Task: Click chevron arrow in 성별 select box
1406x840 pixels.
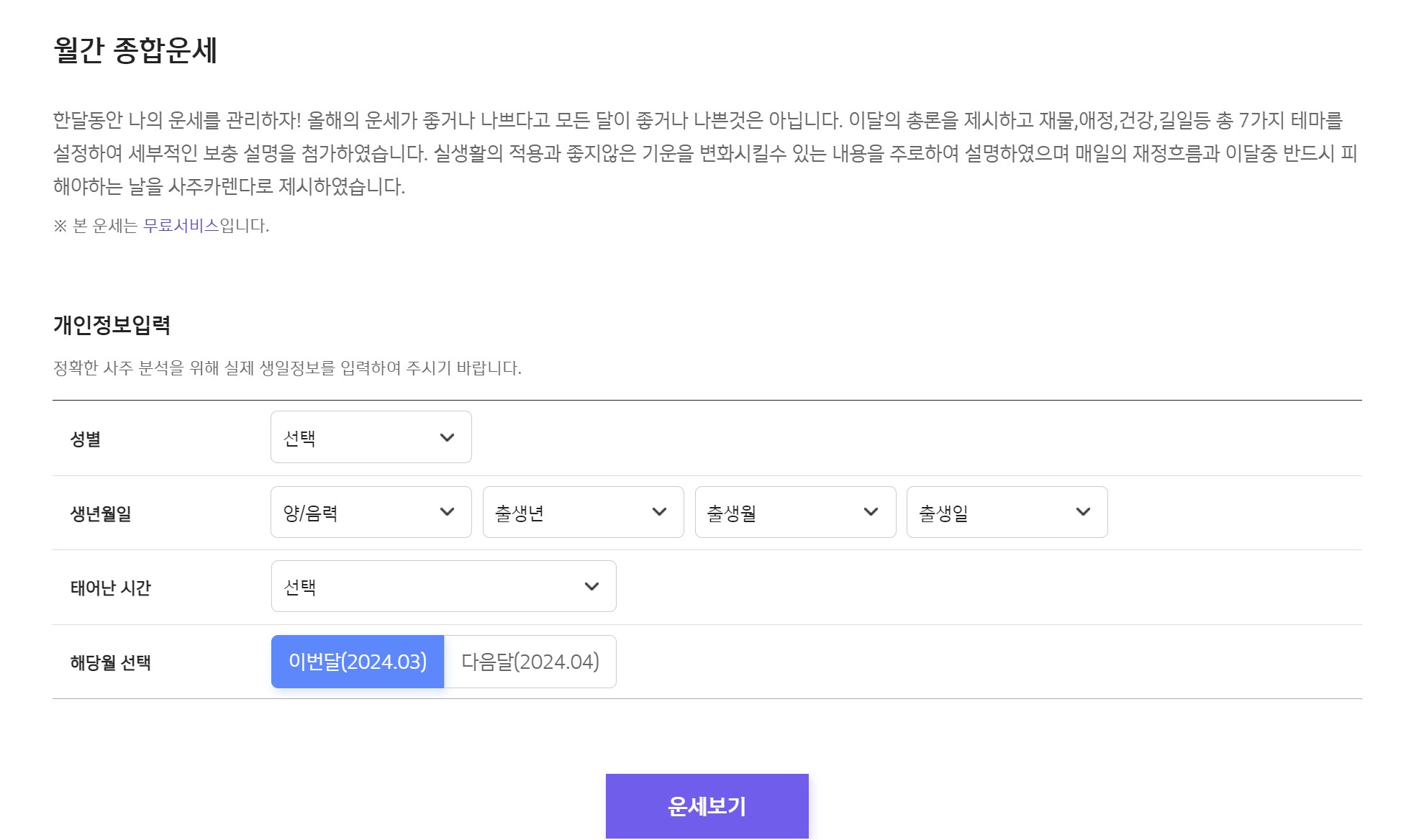Action: coord(447,437)
